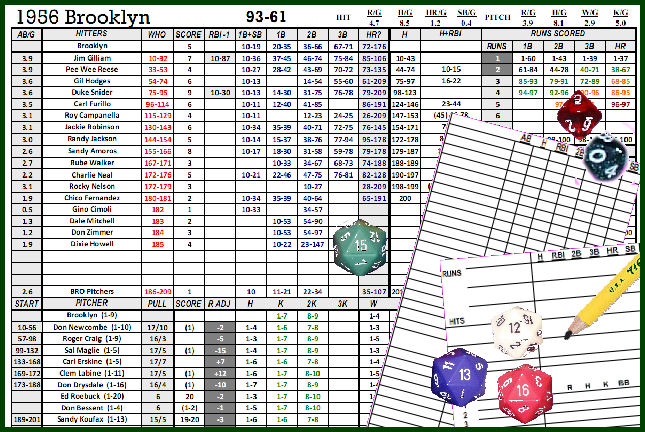The image size is (645, 432).
Task: Choose pitcher Don Newcombe (1-10)
Action: [x=93, y=327]
